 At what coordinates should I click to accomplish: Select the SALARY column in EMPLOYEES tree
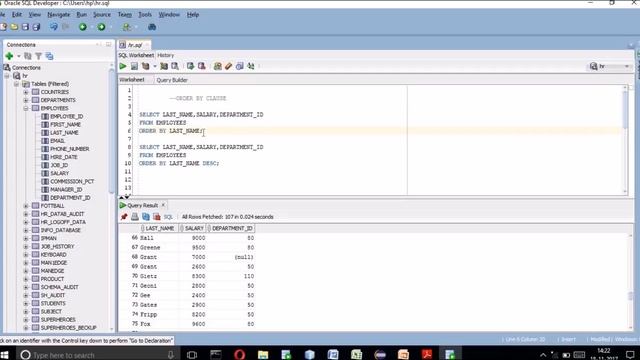coord(59,173)
